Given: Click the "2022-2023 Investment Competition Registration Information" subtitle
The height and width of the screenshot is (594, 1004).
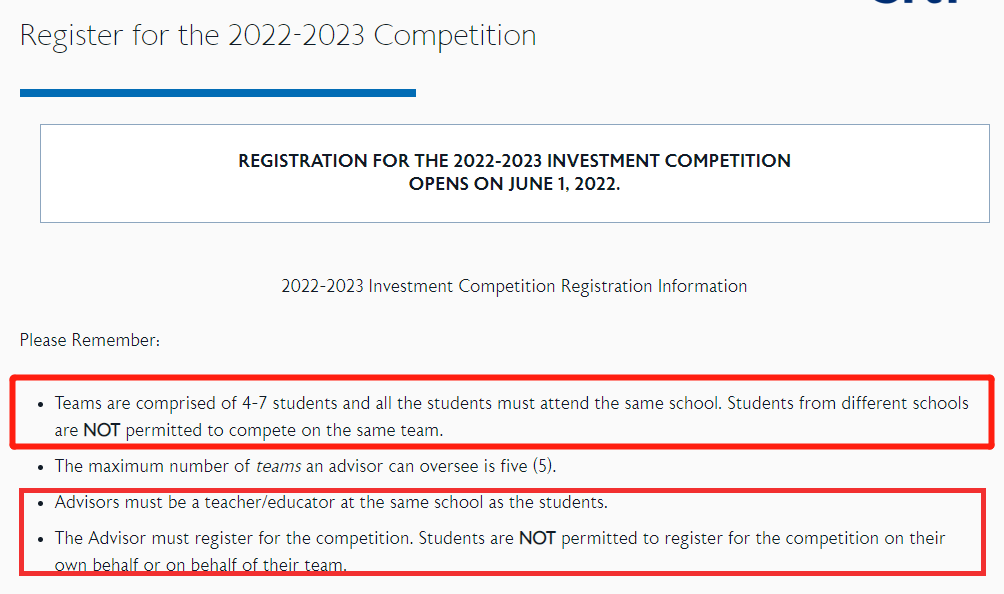Looking at the screenshot, I should [514, 286].
